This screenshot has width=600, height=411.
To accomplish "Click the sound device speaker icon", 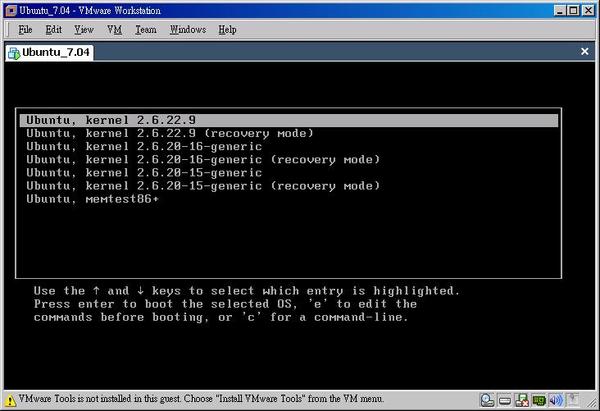I will pyautogui.click(x=556, y=400).
